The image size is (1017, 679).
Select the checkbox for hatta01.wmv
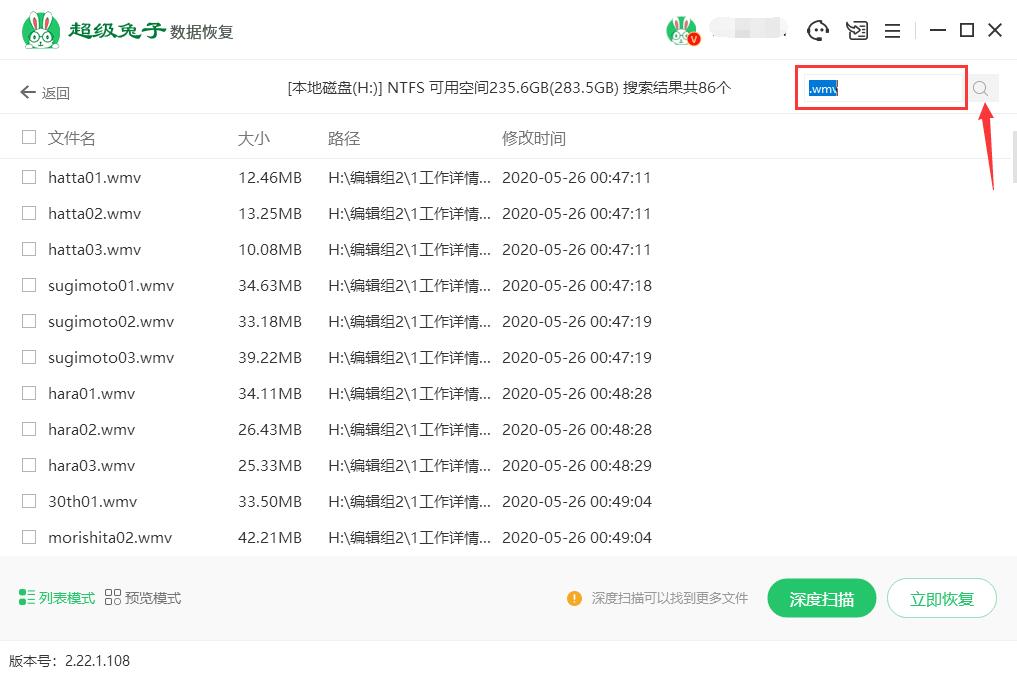point(28,177)
